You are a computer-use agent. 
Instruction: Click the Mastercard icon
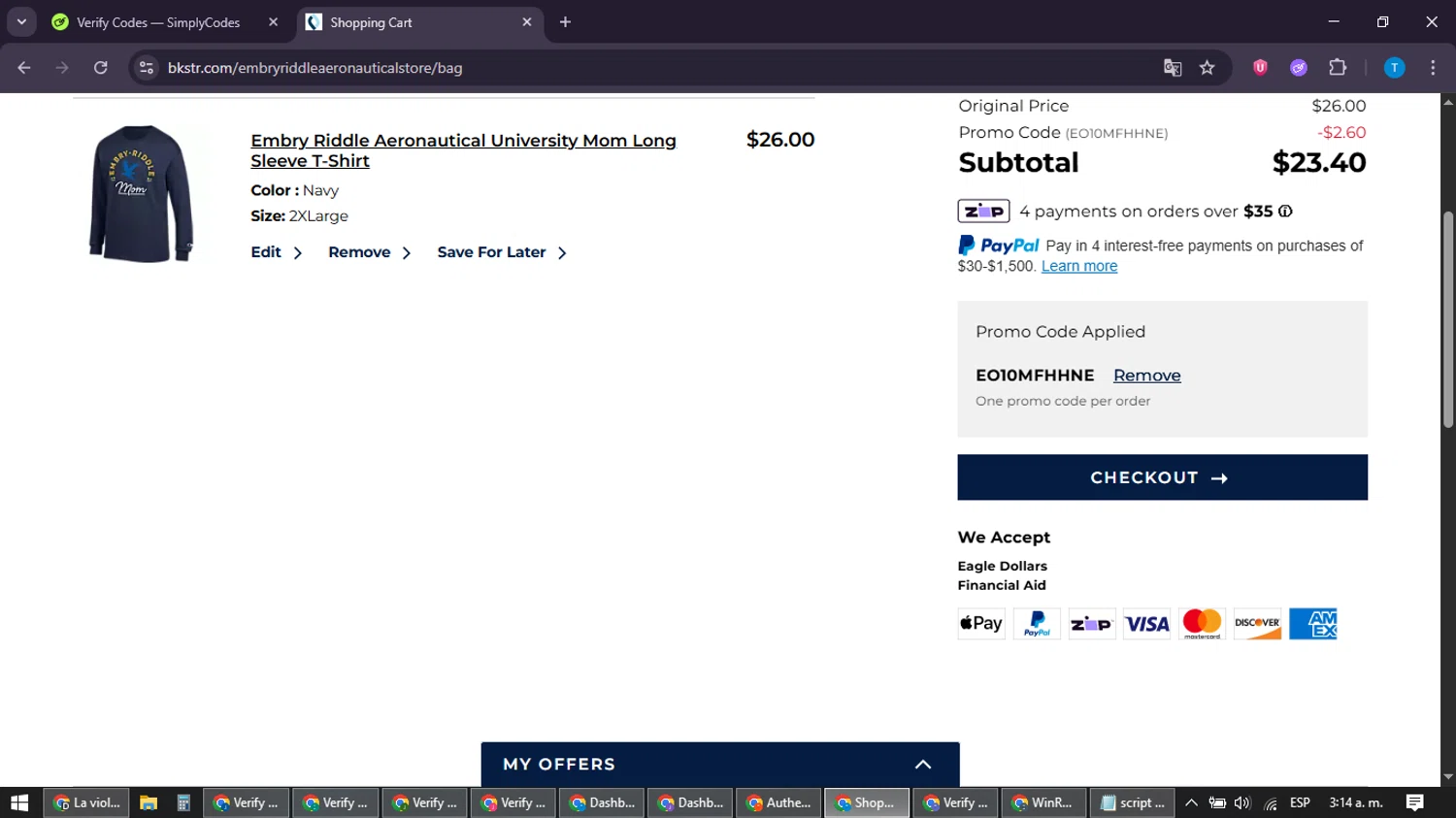pos(1203,624)
